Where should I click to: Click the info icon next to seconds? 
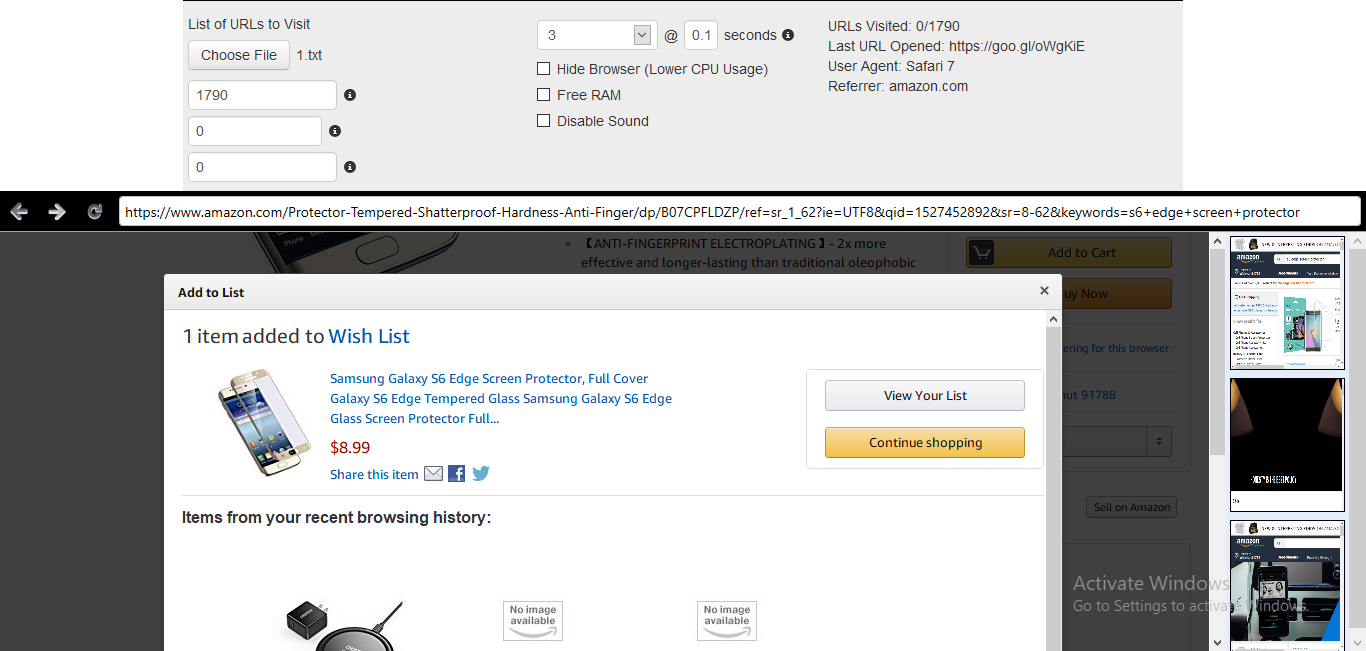(788, 35)
